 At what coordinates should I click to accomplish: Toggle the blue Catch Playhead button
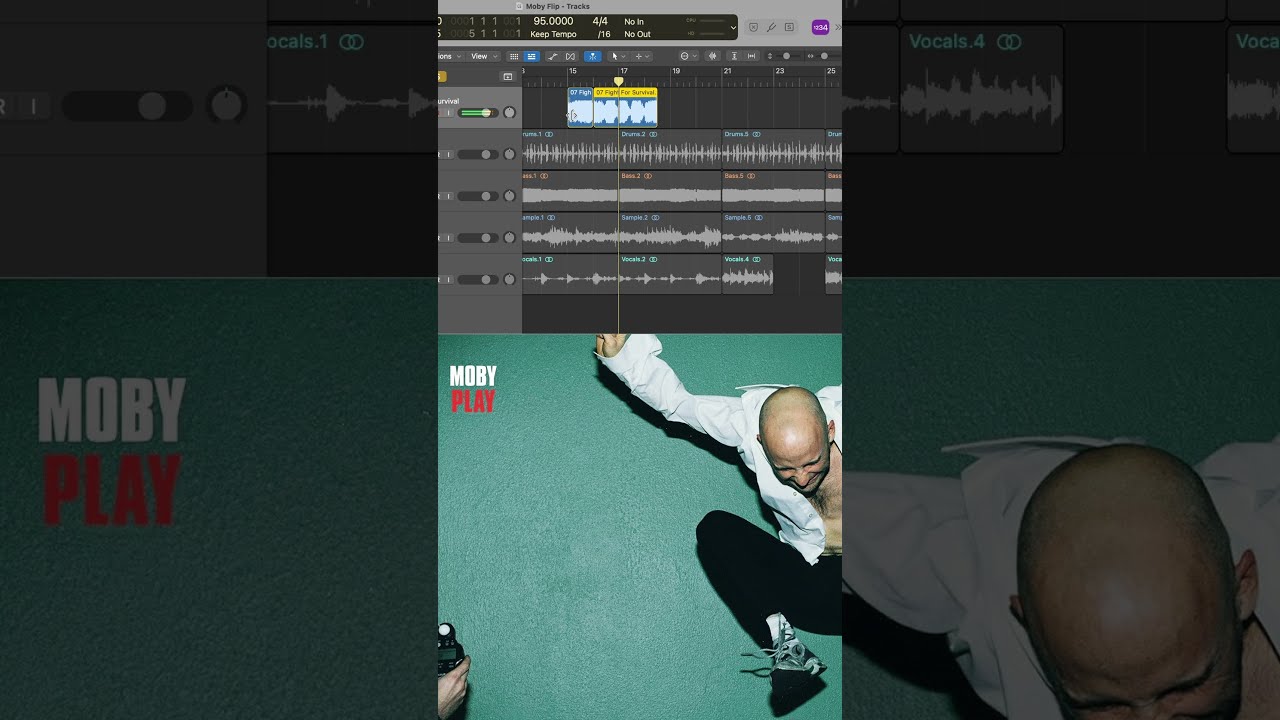coord(593,56)
